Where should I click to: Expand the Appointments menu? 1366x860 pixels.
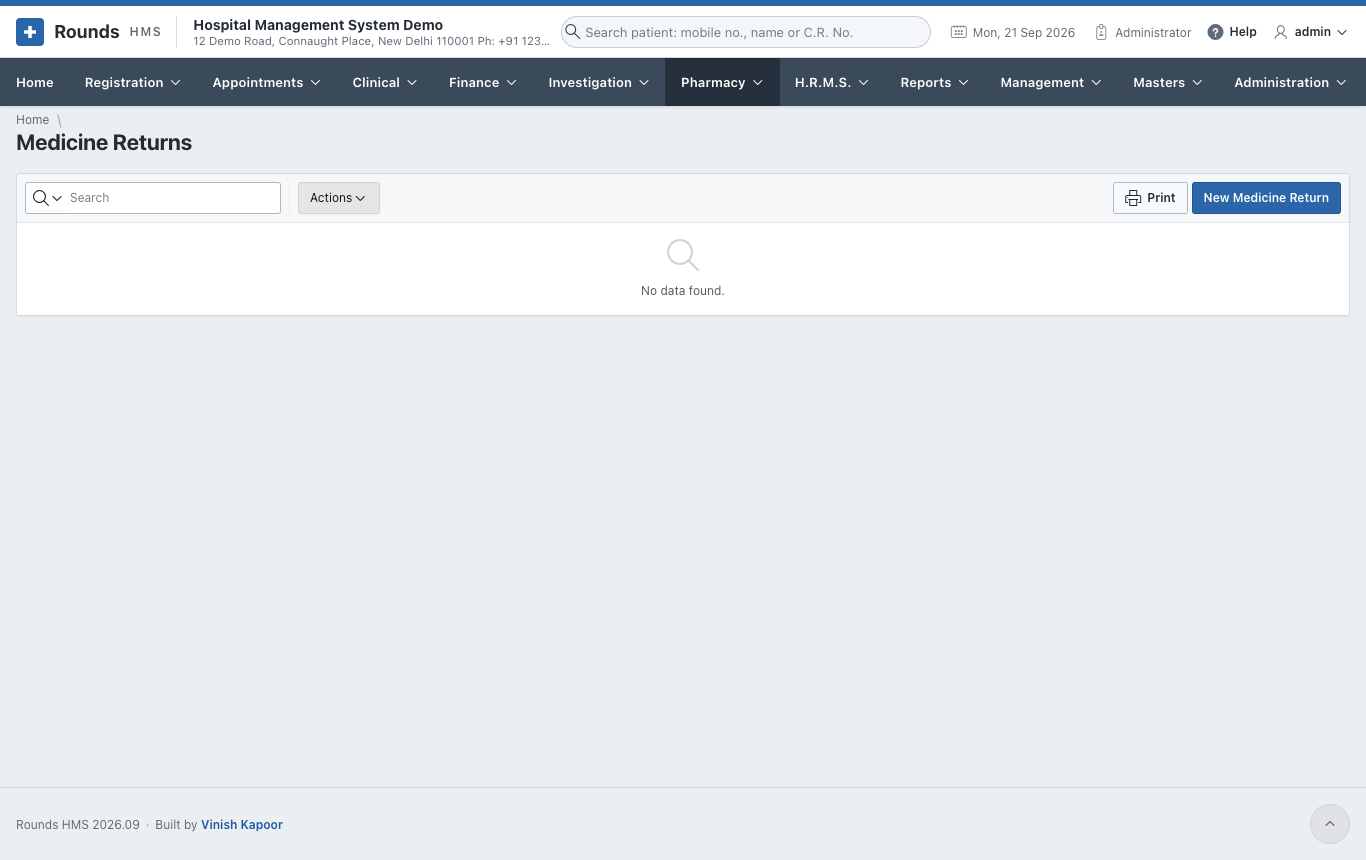(267, 82)
